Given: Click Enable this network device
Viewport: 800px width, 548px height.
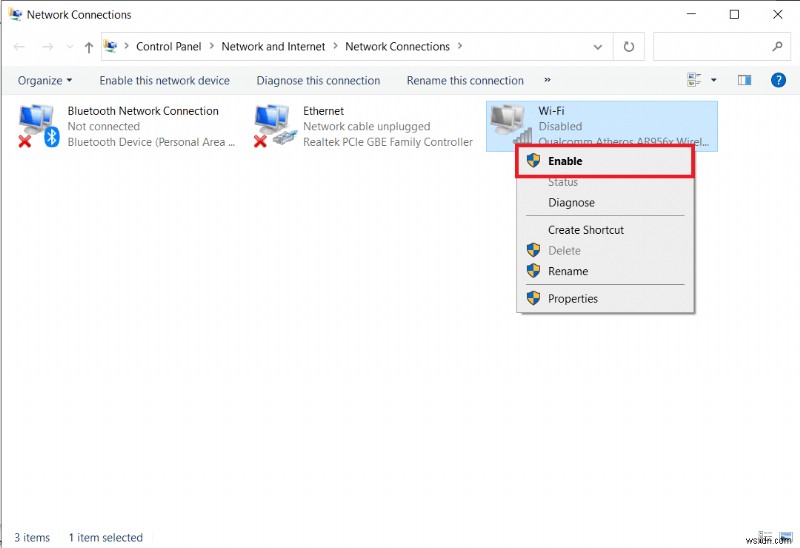Looking at the screenshot, I should coord(164,81).
